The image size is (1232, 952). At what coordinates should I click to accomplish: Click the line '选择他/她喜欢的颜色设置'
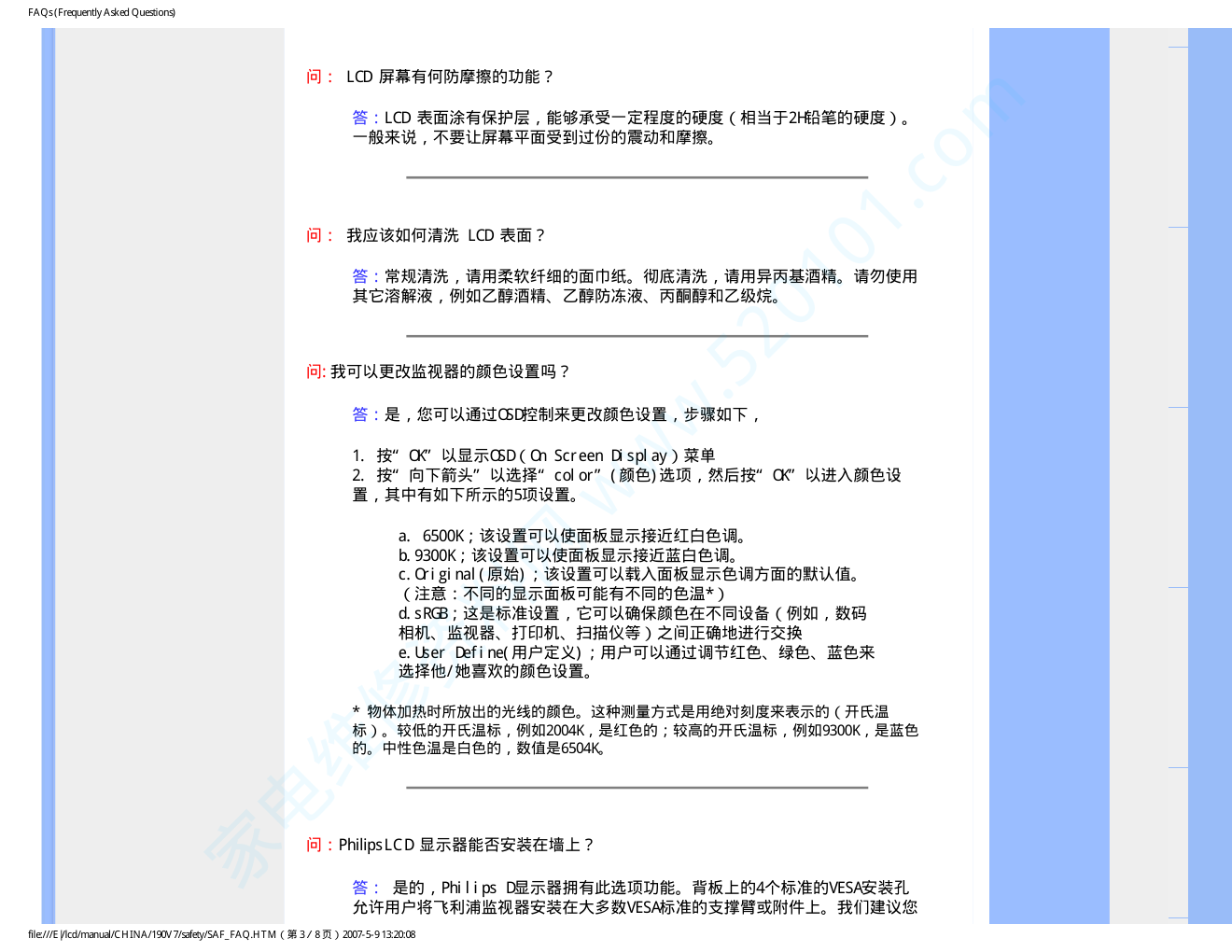pos(497,671)
